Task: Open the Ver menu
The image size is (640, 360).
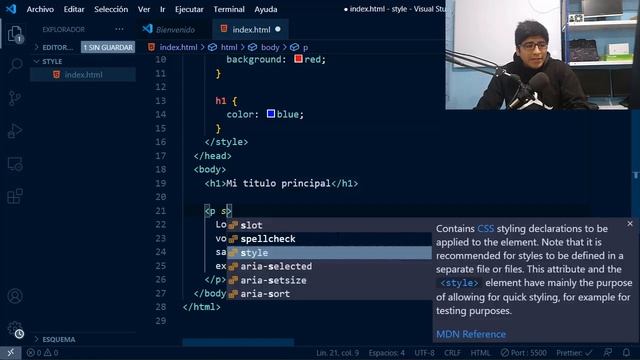Action: tap(144, 9)
